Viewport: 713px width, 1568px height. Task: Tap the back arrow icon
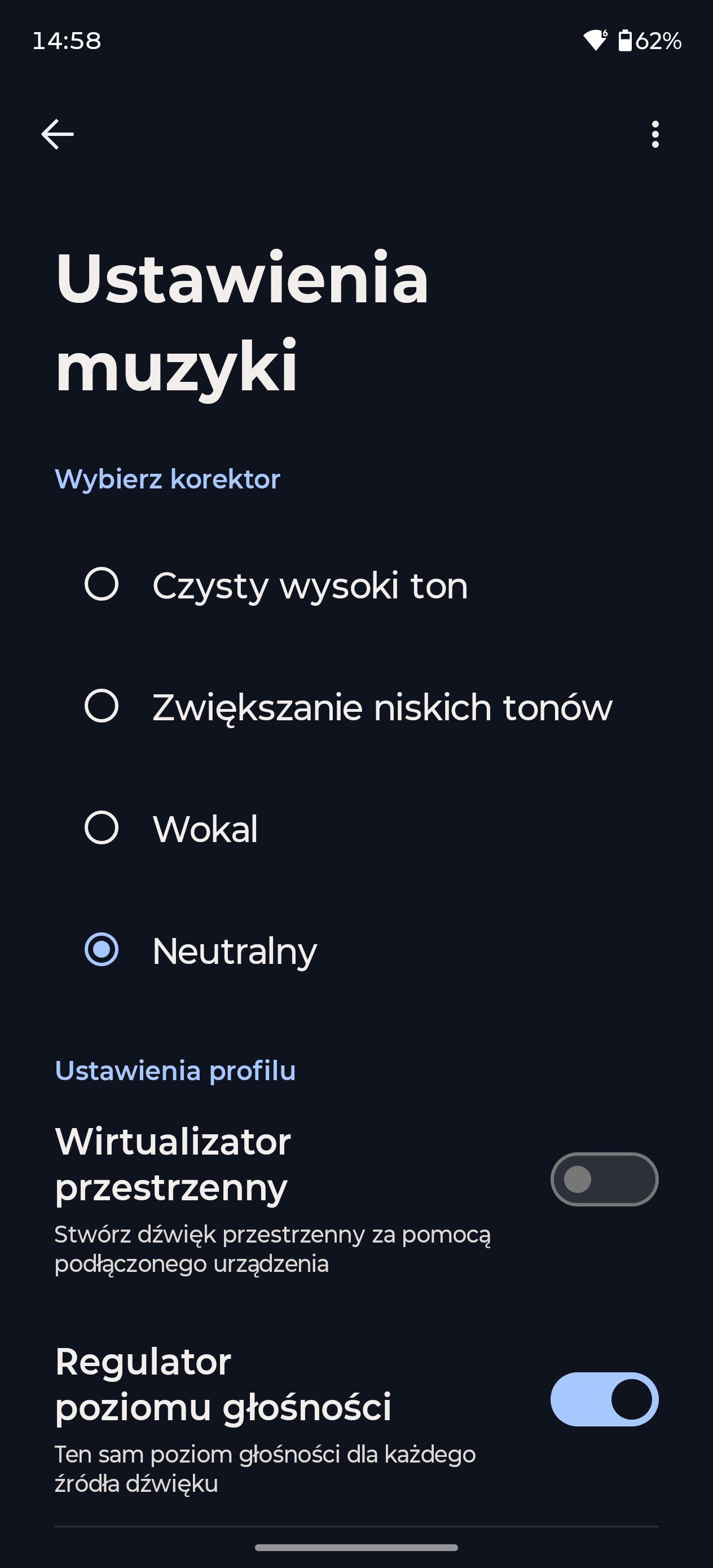57,134
